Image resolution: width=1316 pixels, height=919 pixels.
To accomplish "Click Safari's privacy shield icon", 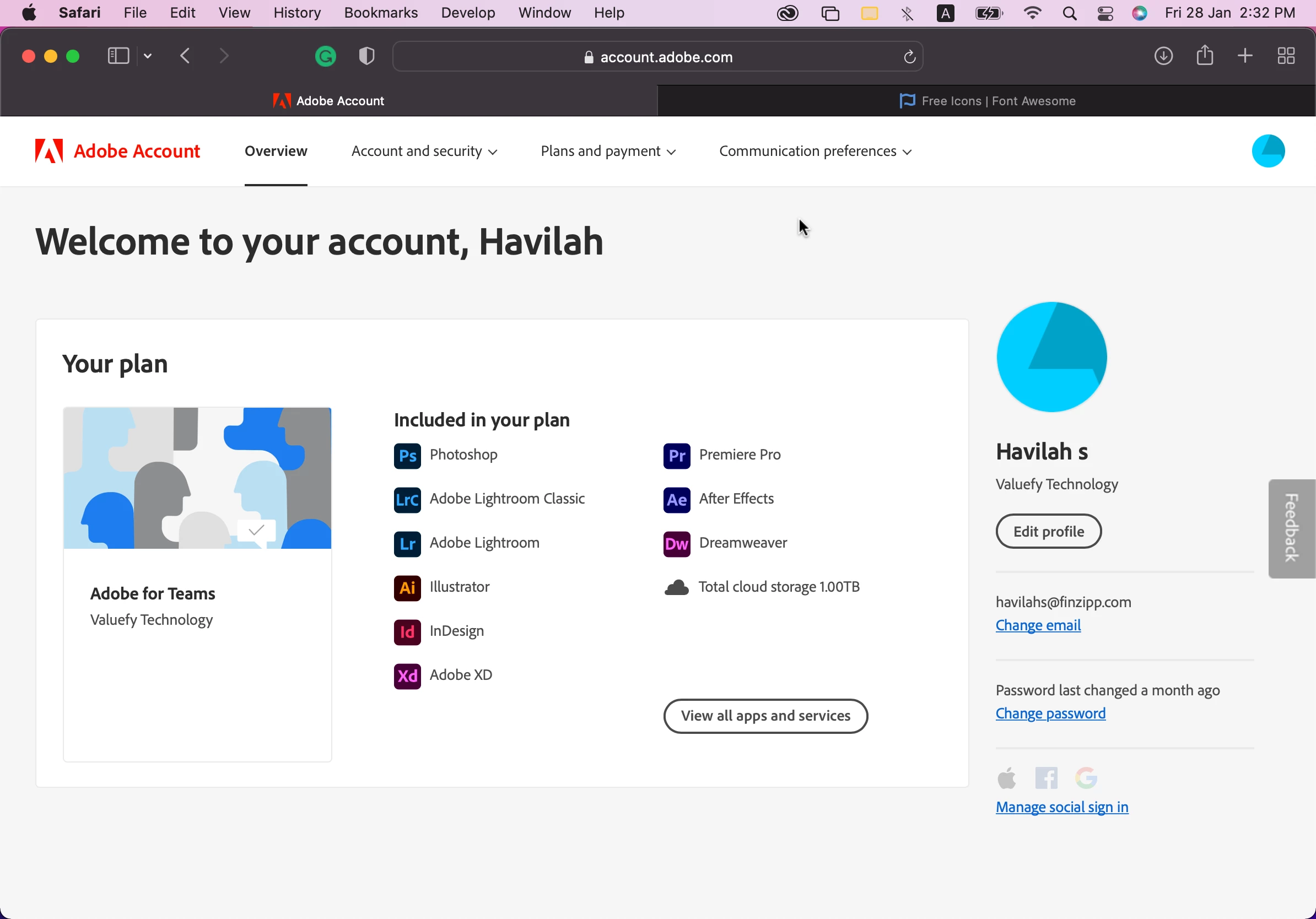I will [x=366, y=56].
